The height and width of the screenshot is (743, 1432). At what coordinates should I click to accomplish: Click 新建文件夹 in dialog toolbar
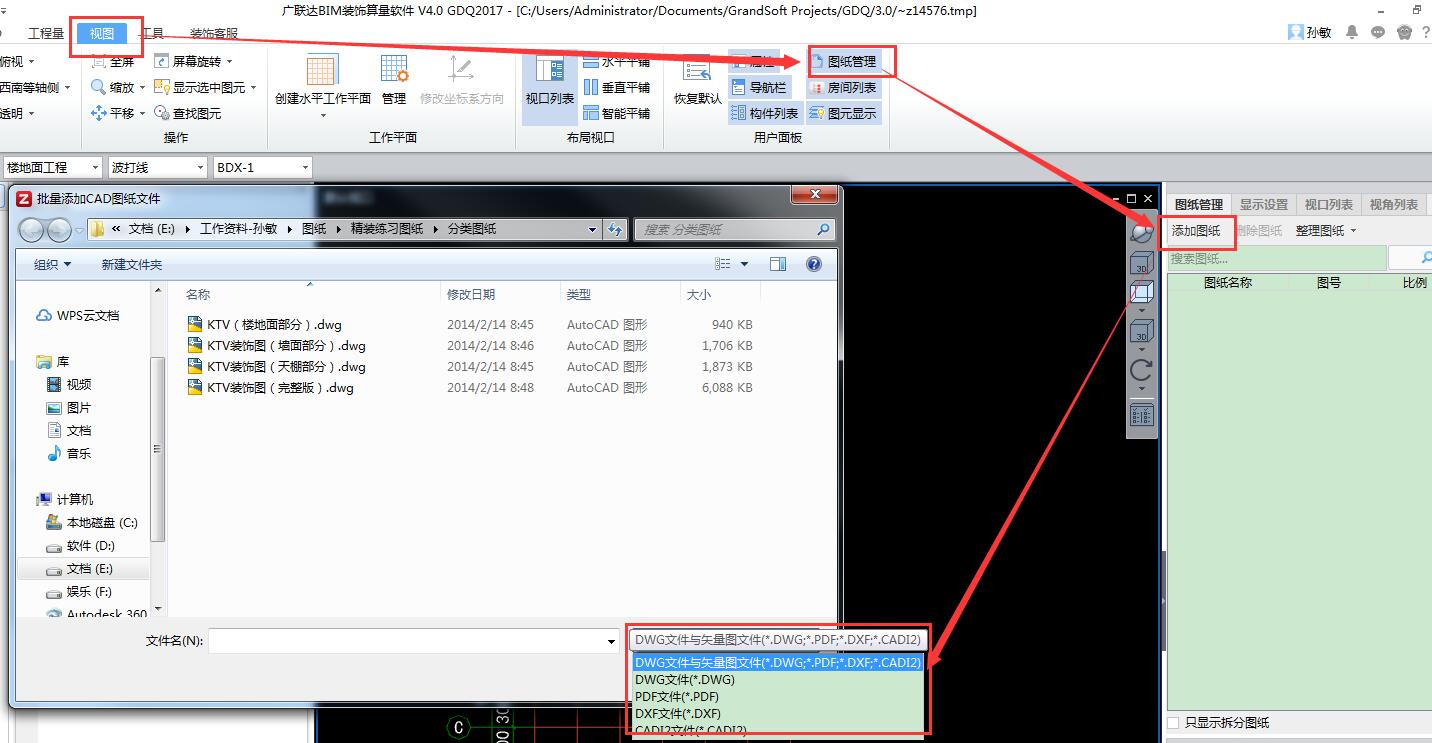tap(131, 264)
